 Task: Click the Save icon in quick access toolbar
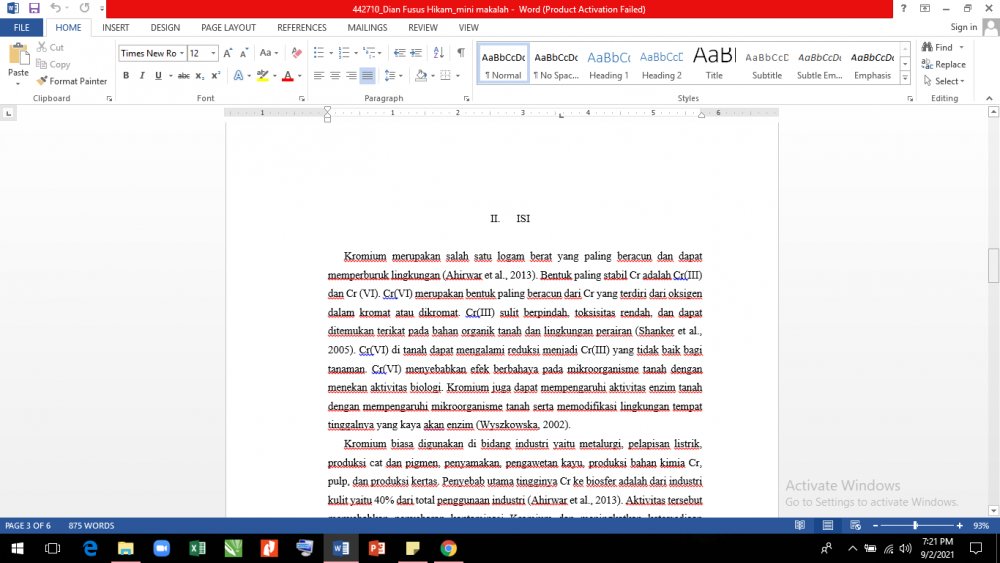click(x=34, y=8)
